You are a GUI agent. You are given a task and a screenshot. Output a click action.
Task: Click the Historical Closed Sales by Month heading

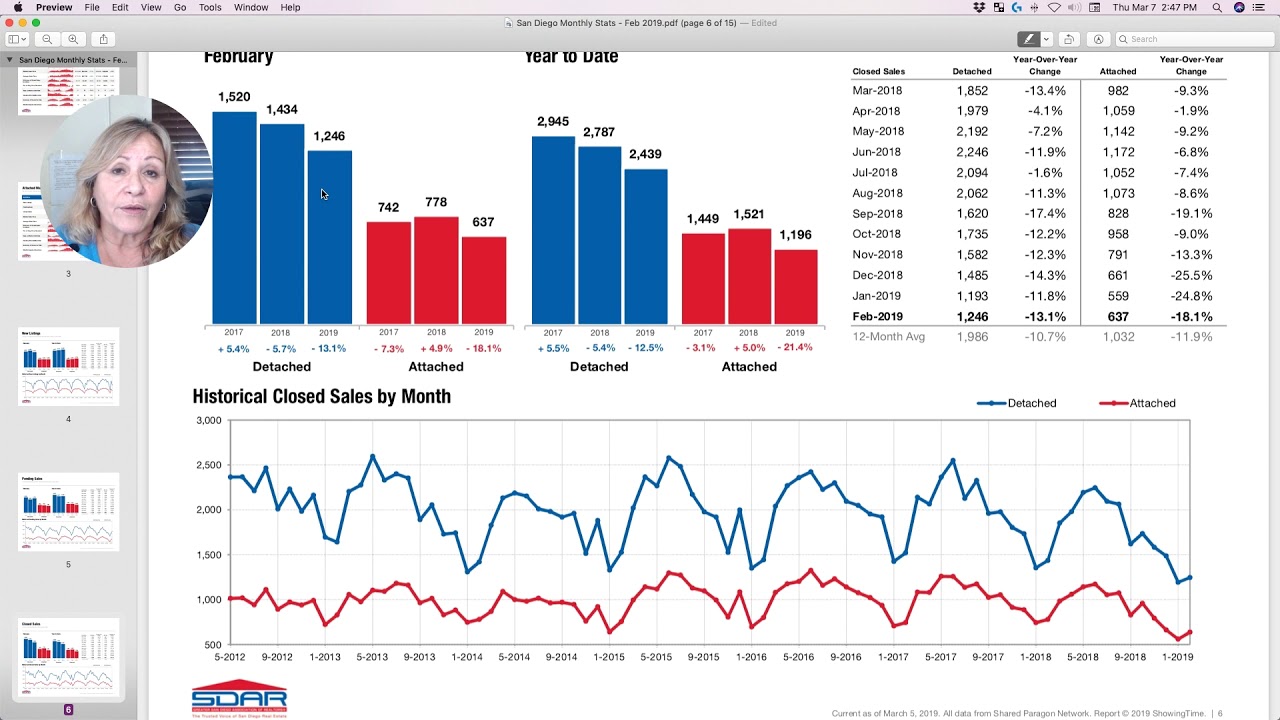pos(321,396)
